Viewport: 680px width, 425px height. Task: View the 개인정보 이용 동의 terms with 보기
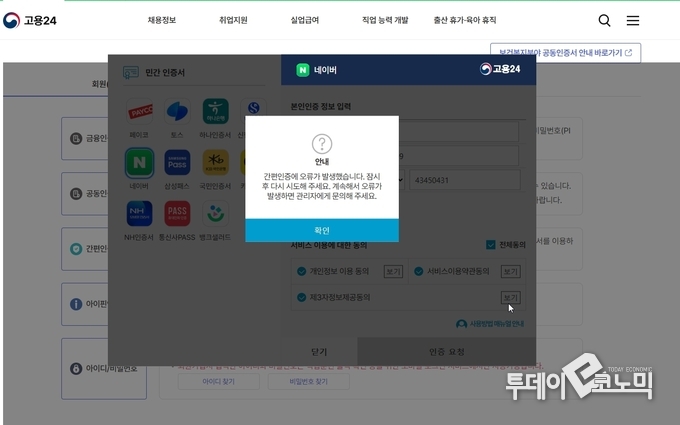pyautogui.click(x=393, y=271)
